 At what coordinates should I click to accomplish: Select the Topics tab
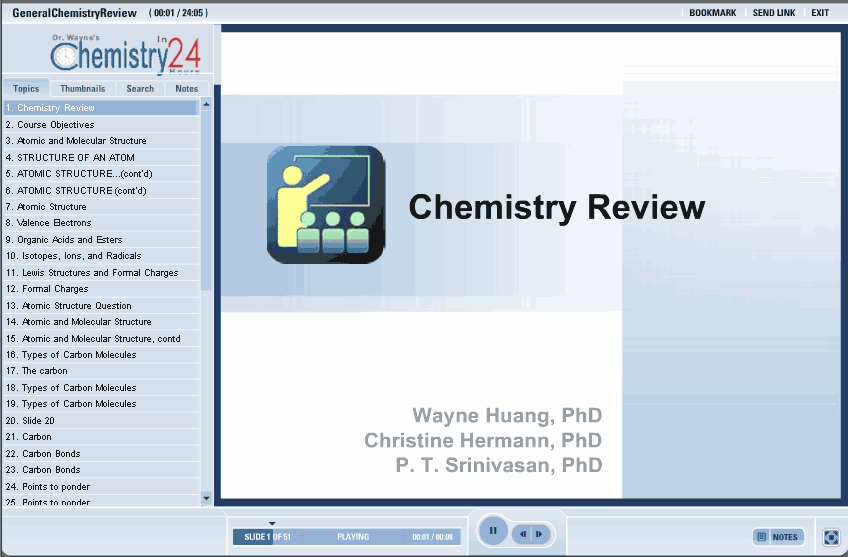click(26, 89)
